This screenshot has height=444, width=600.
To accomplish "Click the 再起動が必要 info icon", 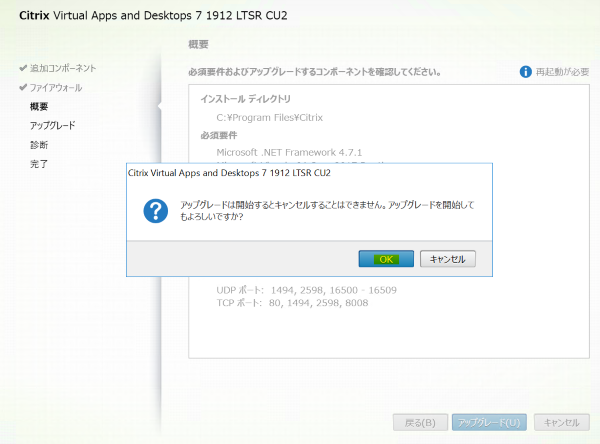I will pyautogui.click(x=525, y=72).
